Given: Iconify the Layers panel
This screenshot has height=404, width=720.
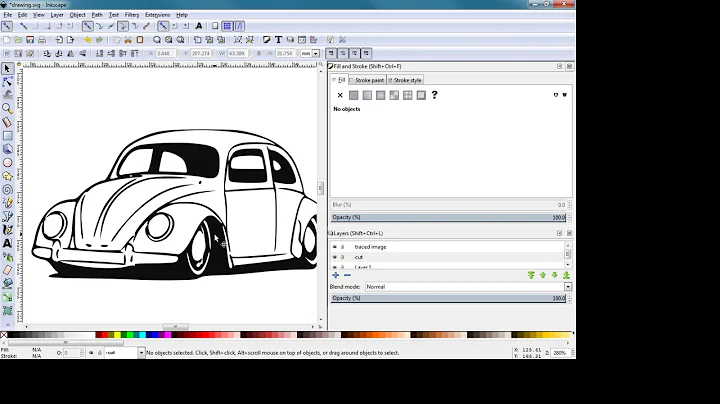Looking at the screenshot, I should (559, 233).
